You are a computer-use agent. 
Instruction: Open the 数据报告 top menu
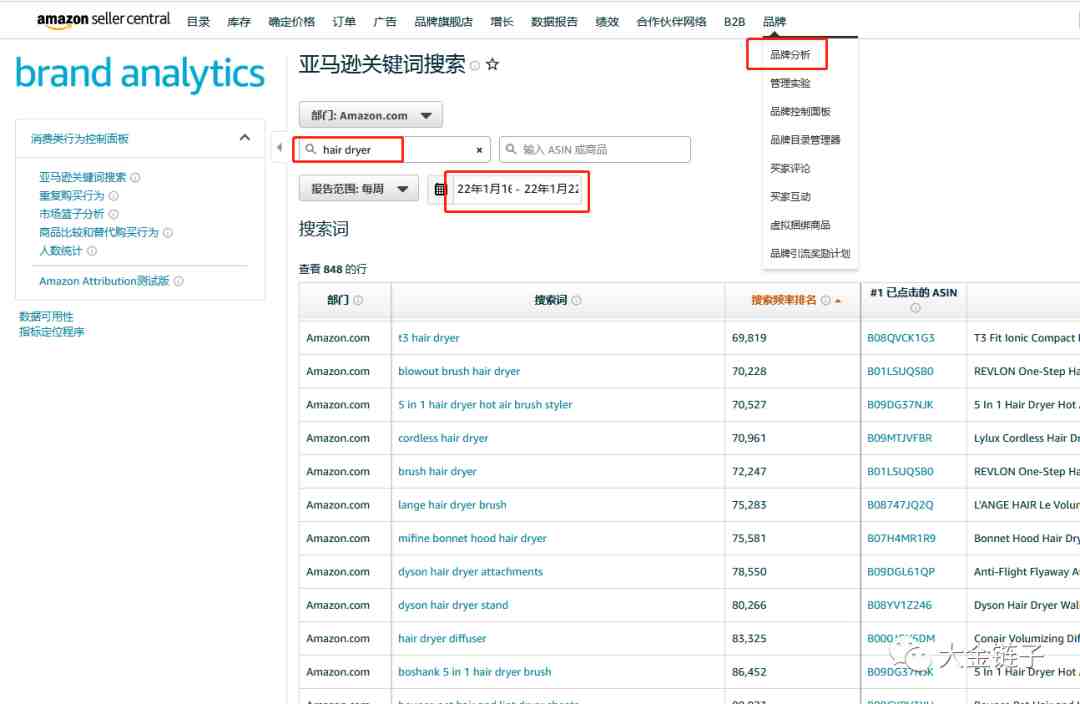[x=554, y=22]
